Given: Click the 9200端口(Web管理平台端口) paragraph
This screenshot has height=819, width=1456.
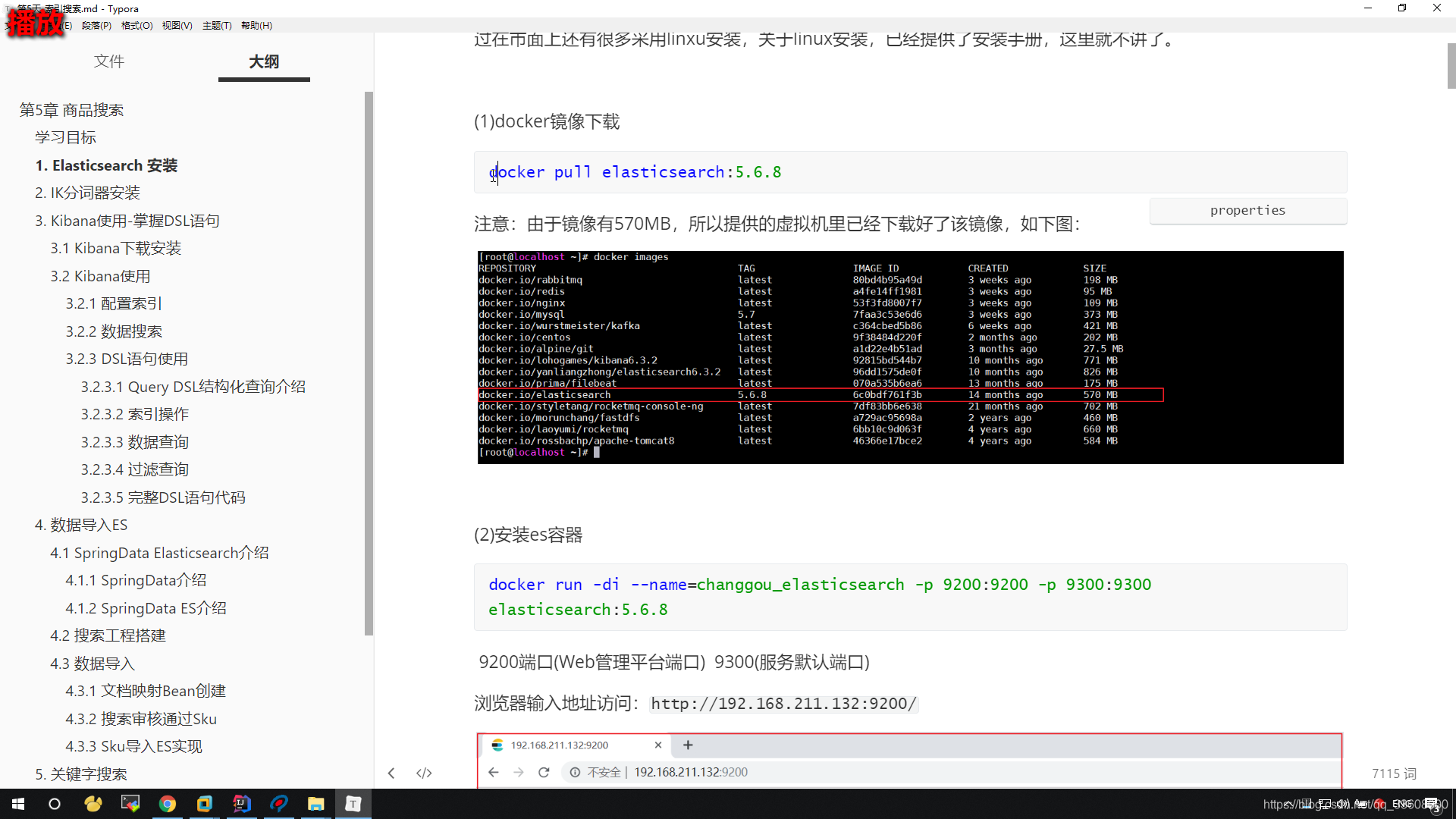Looking at the screenshot, I should (673, 662).
